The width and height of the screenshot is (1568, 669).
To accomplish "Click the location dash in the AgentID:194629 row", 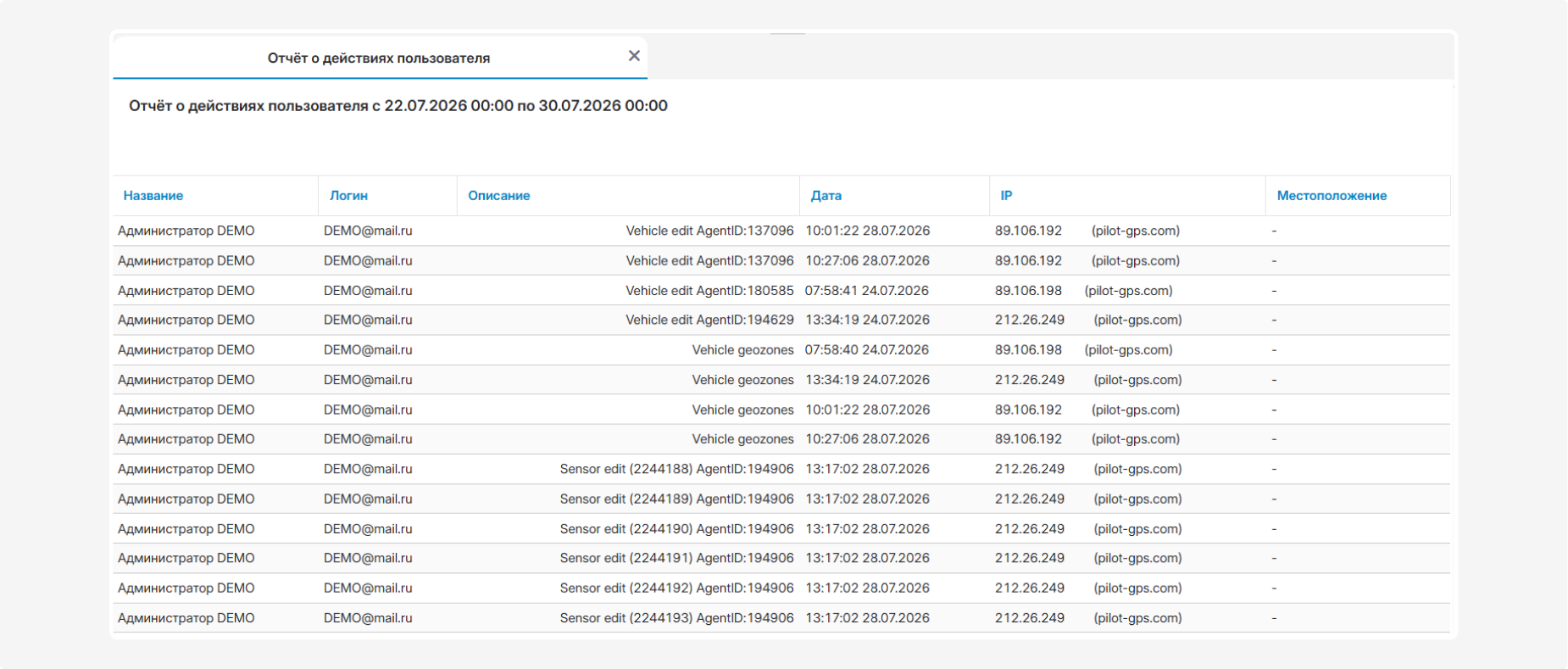I will pos(1274,321).
